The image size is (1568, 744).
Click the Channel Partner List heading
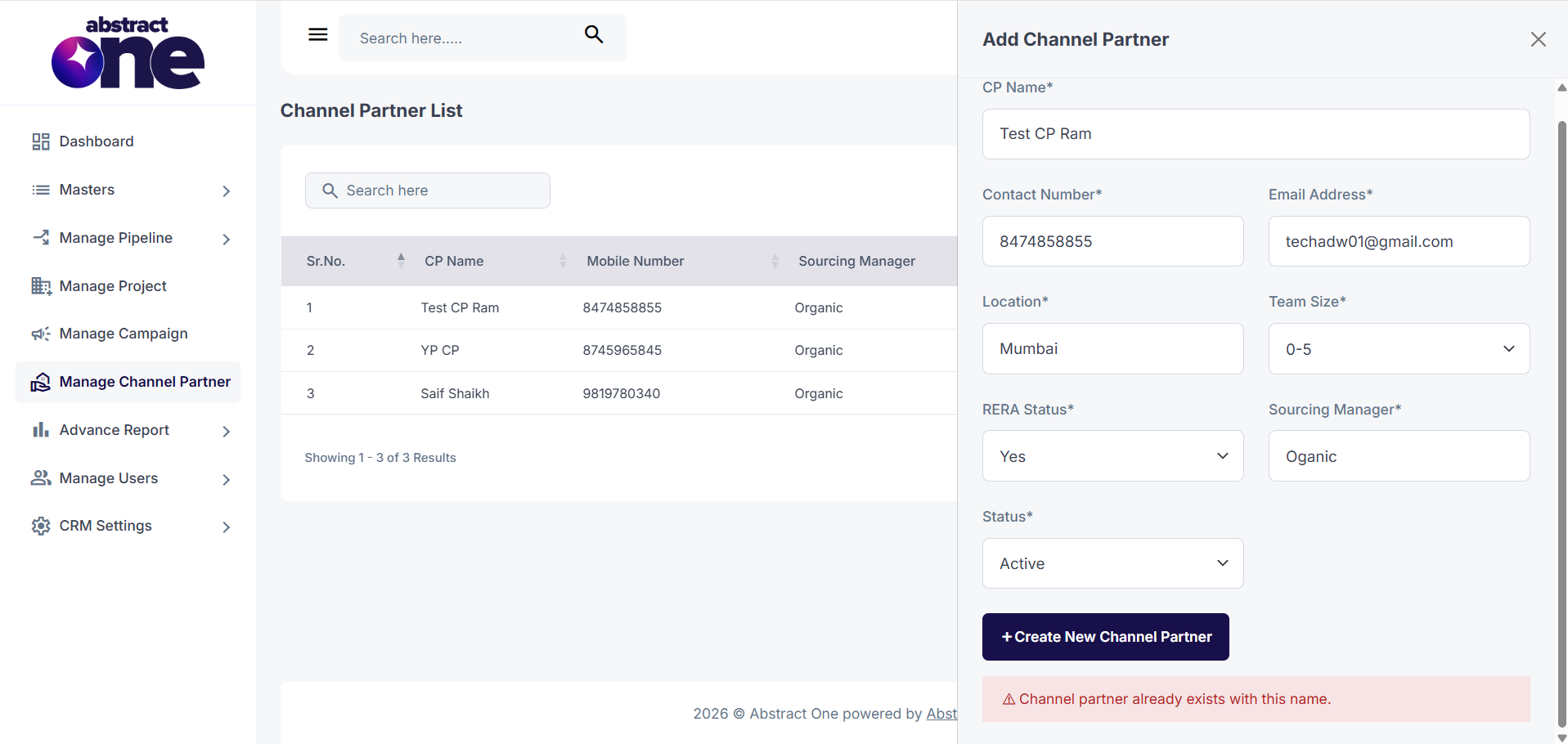(371, 110)
